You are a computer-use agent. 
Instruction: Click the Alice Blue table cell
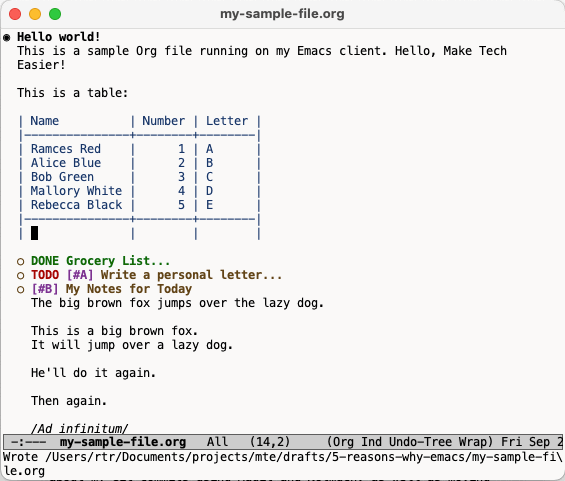66,163
